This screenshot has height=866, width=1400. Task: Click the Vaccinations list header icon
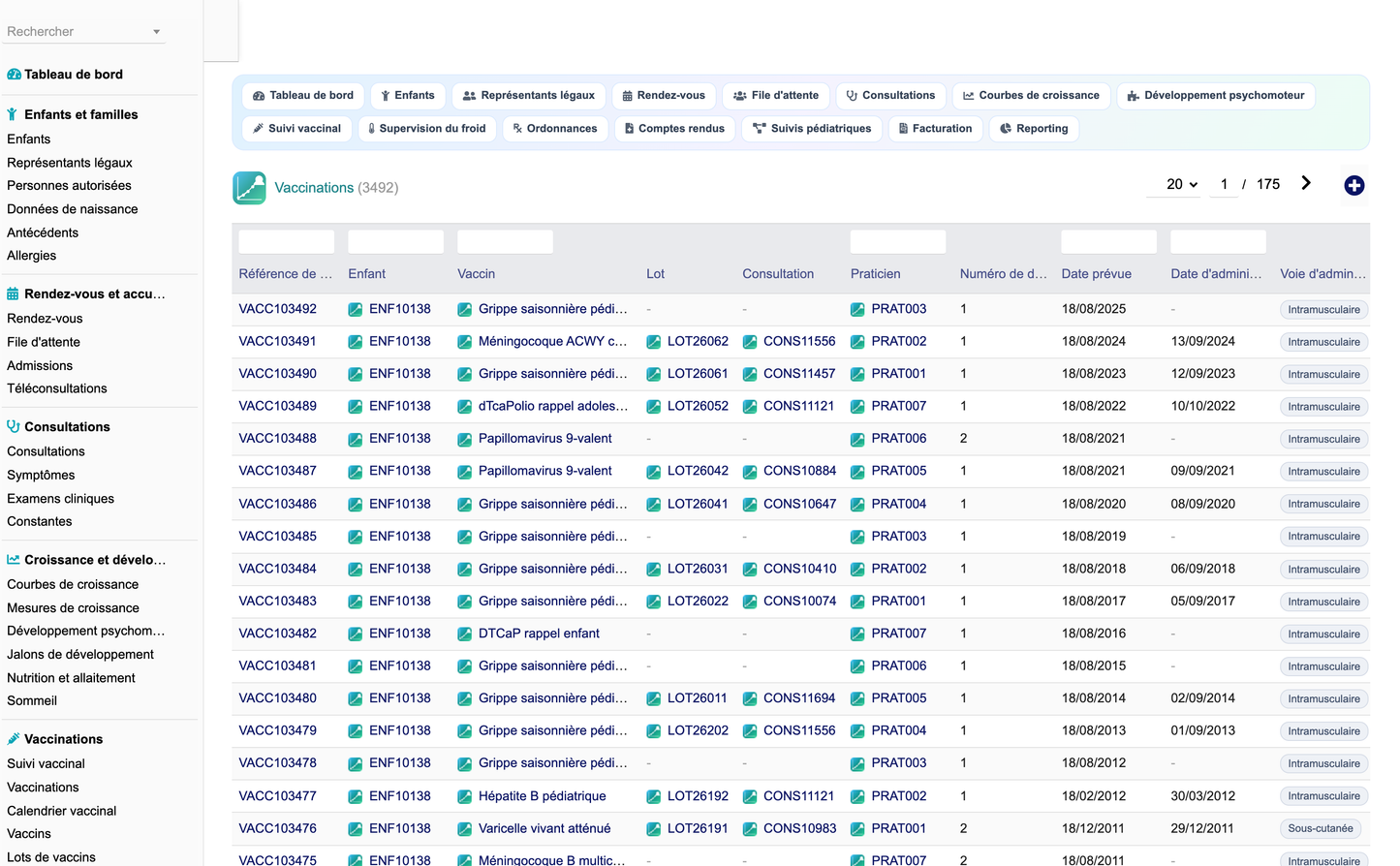pyautogui.click(x=249, y=187)
